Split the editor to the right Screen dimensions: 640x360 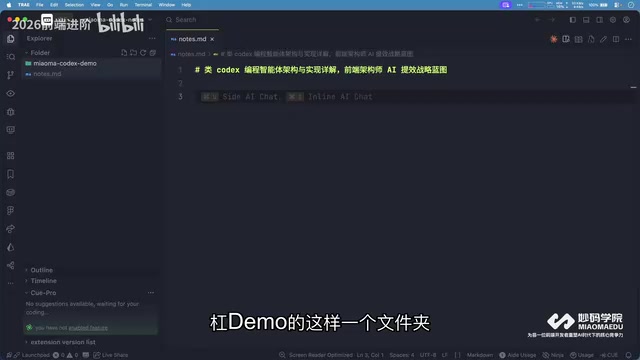(616, 39)
